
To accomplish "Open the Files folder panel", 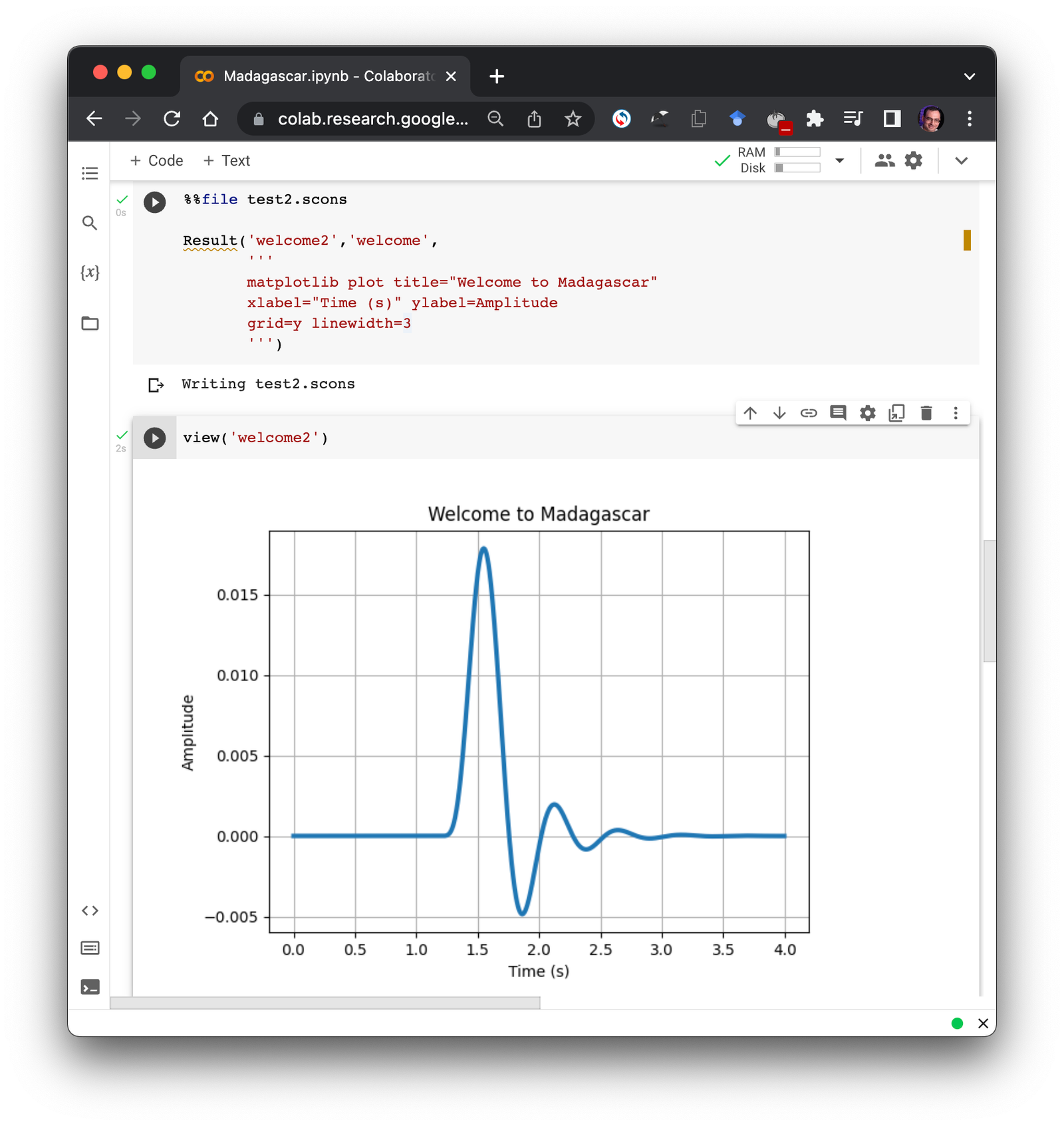I will point(90,323).
